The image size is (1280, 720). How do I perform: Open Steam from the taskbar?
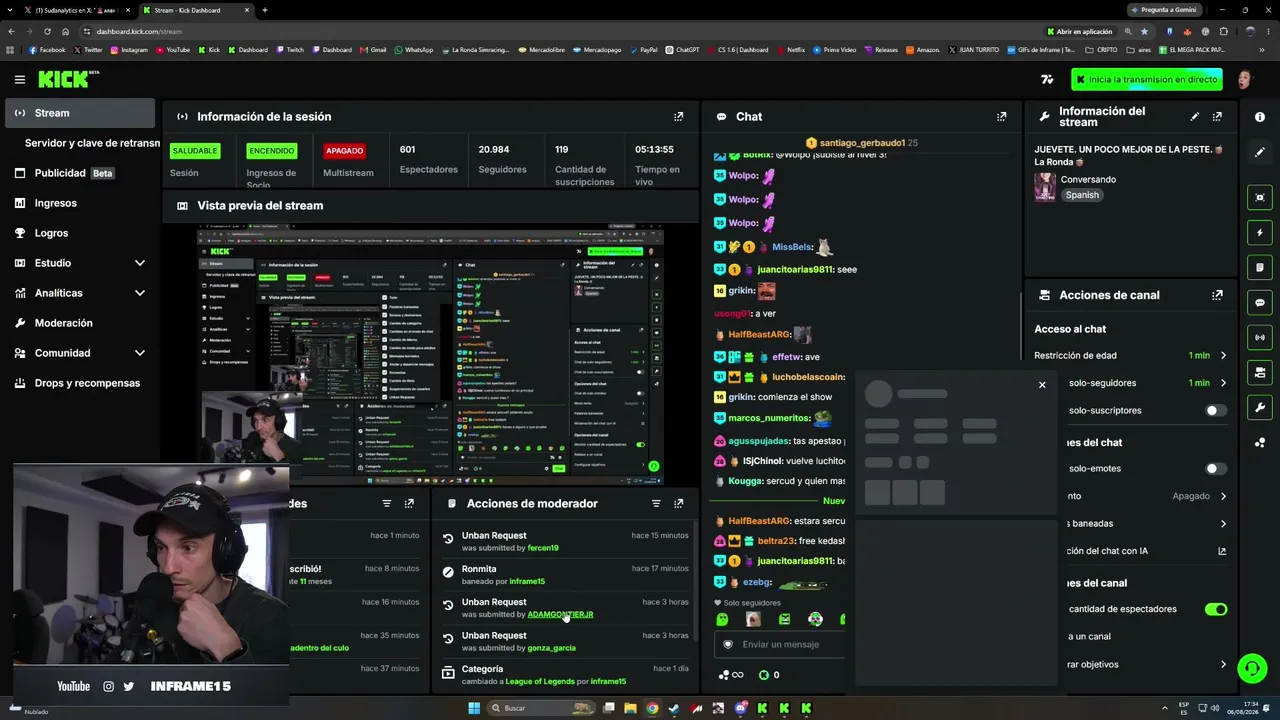(x=674, y=708)
